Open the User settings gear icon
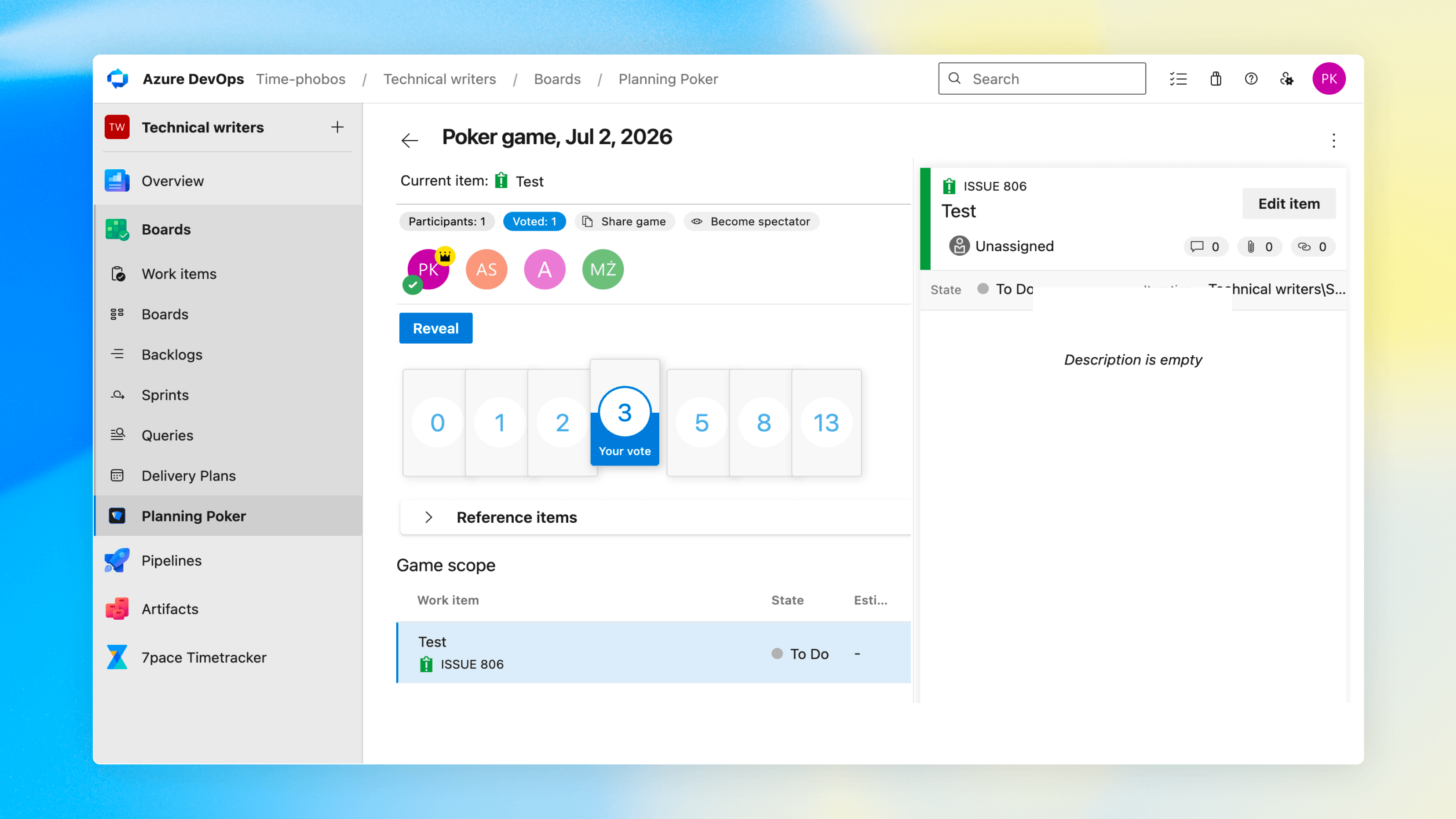The height and width of the screenshot is (819, 1456). (x=1286, y=79)
